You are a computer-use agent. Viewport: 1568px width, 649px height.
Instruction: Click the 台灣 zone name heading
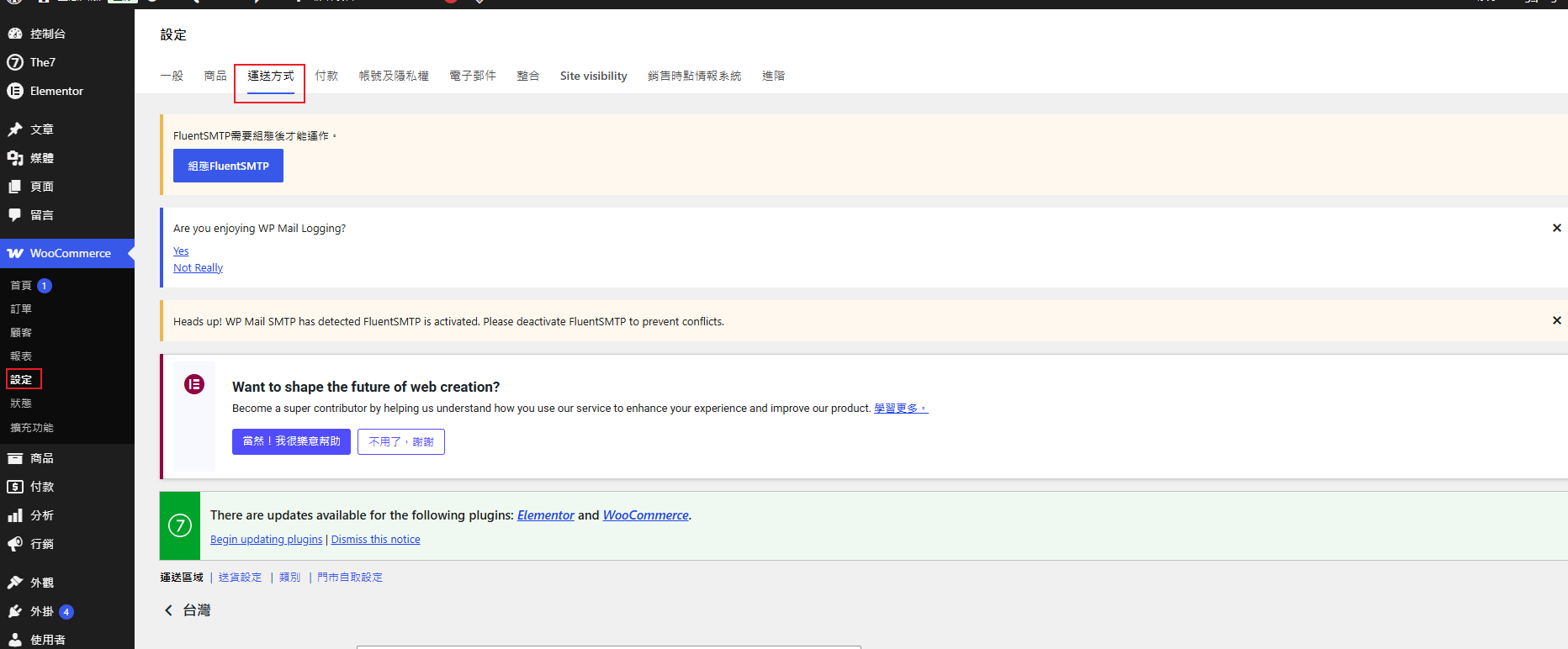(197, 610)
